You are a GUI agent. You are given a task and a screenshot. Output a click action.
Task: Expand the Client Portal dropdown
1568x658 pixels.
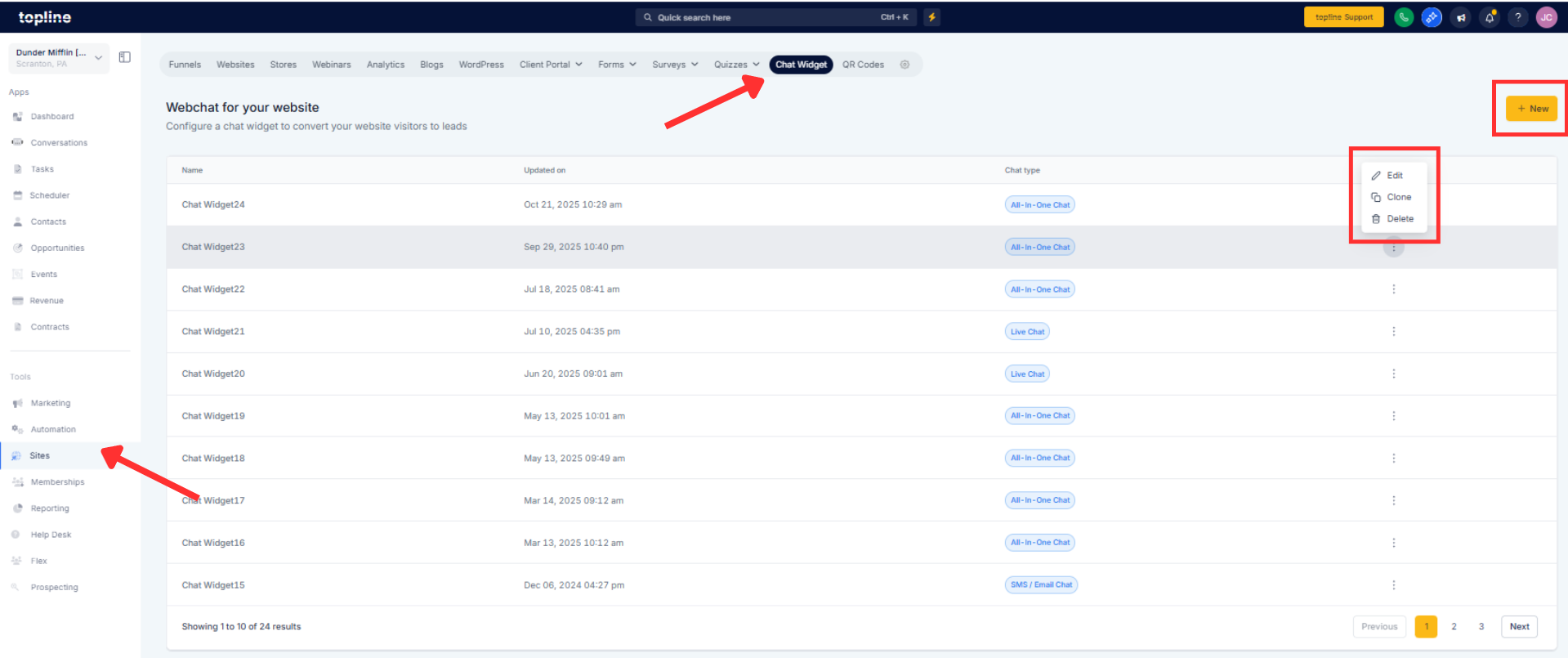551,65
